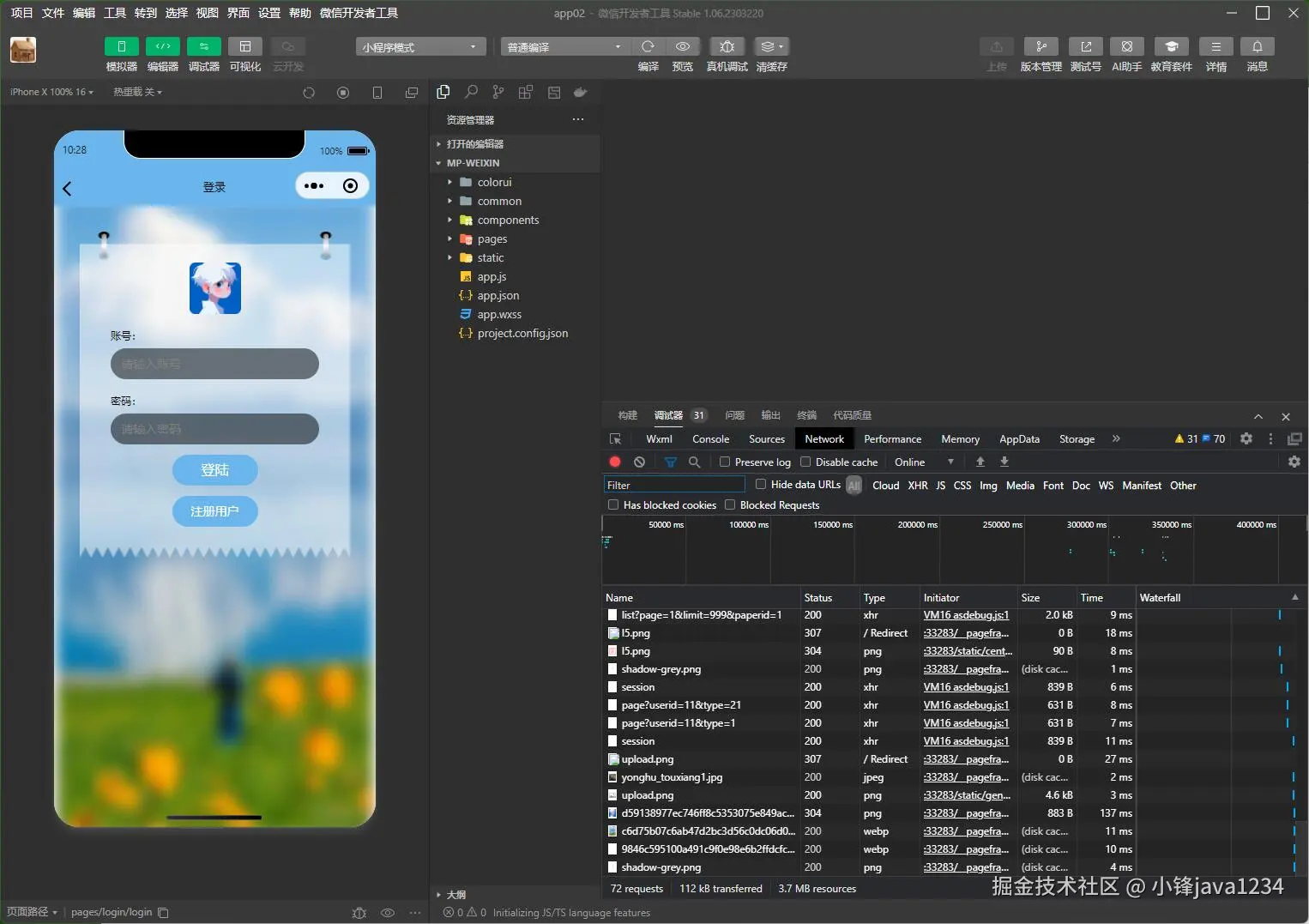Toggle the 模拟器 simulator panel button
This screenshot has height=924, width=1309.
121,46
